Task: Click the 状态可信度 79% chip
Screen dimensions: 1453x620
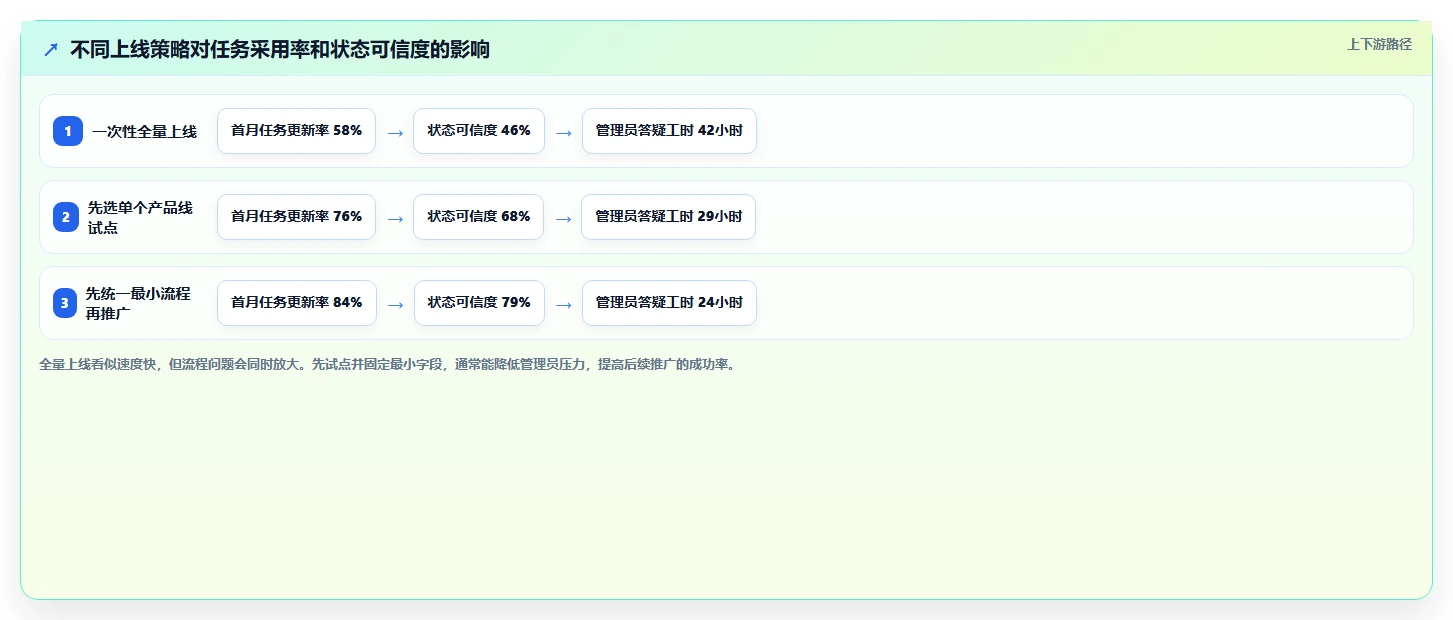Action: point(479,303)
